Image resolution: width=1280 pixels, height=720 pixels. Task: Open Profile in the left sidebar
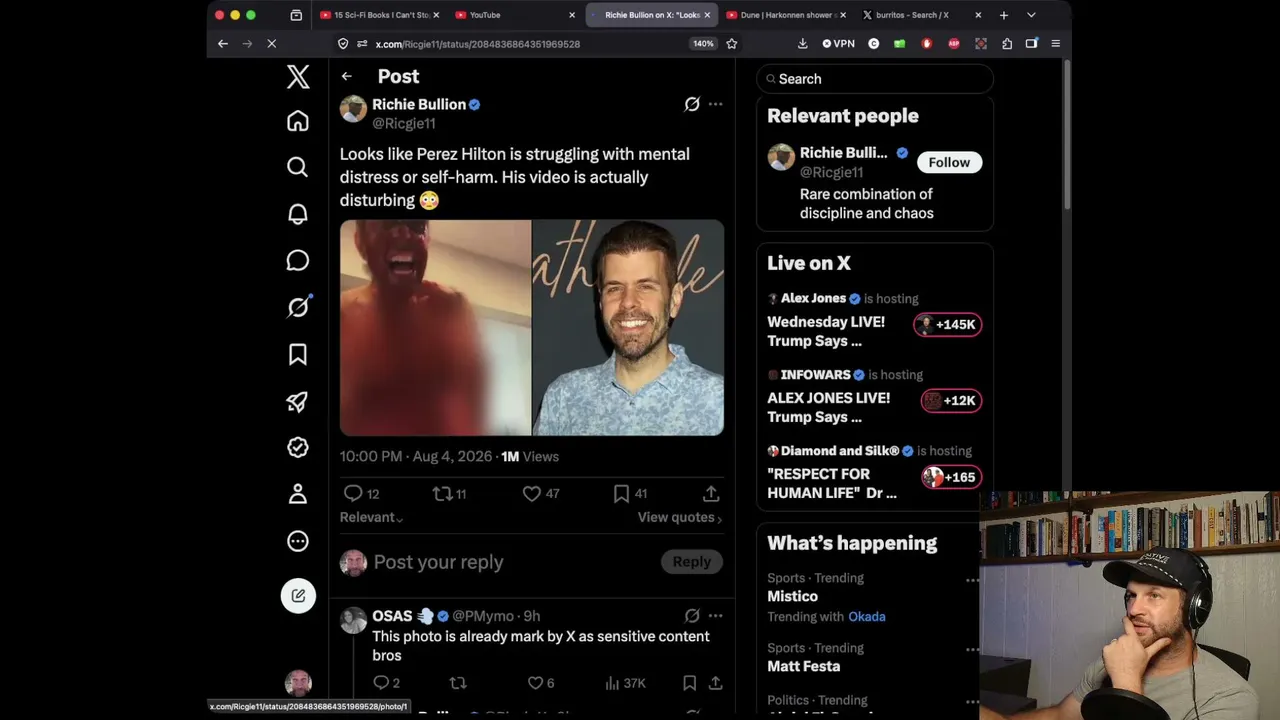298,494
